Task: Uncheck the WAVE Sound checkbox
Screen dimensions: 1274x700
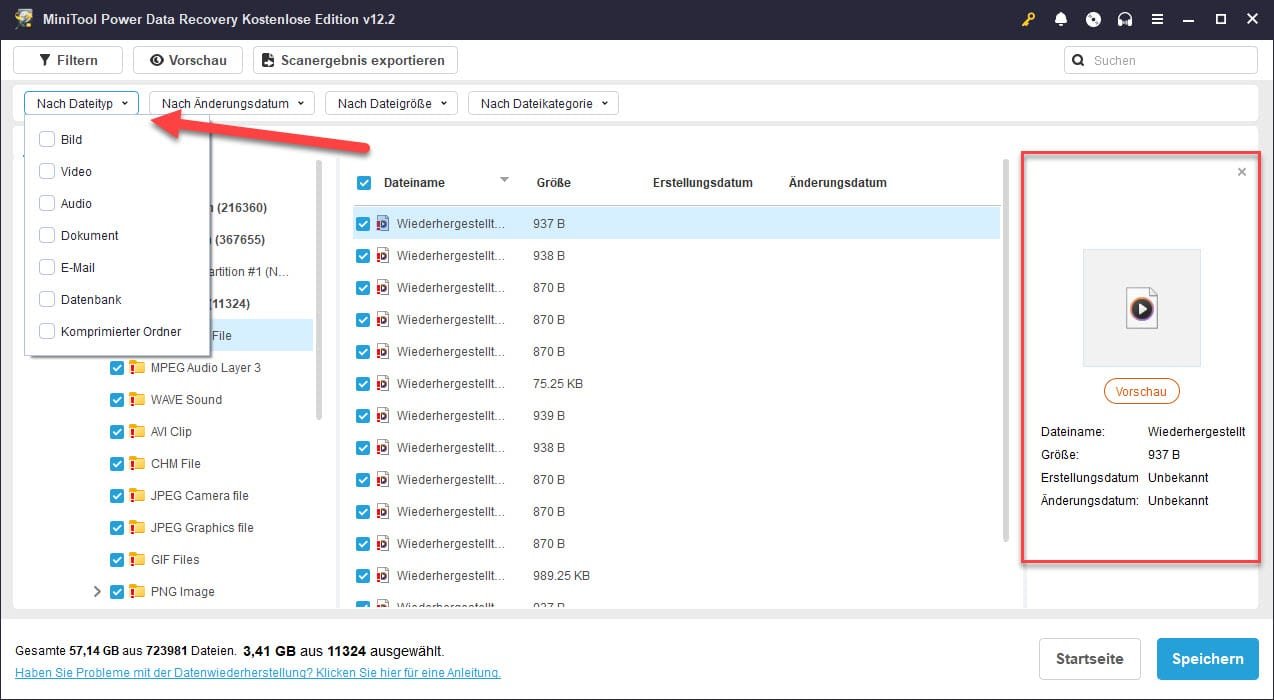Action: tap(117, 399)
